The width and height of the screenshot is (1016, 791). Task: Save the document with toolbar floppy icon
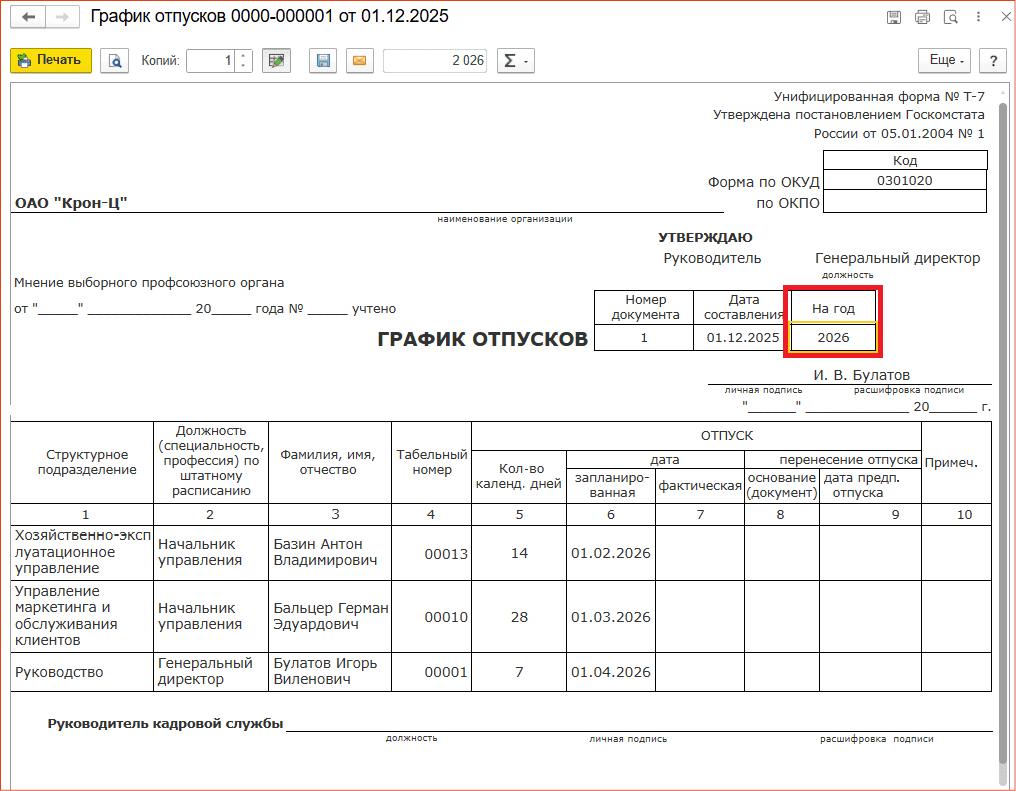[x=323, y=61]
